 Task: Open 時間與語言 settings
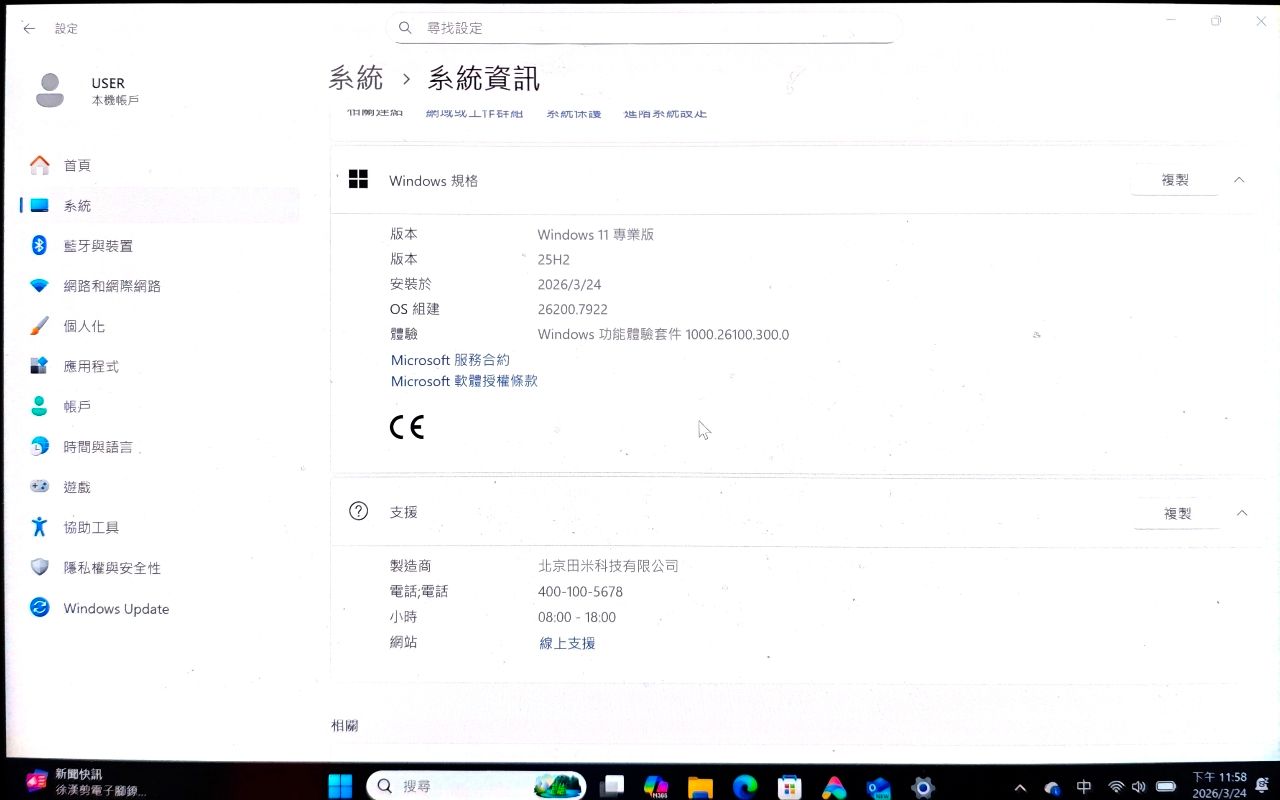click(97, 447)
